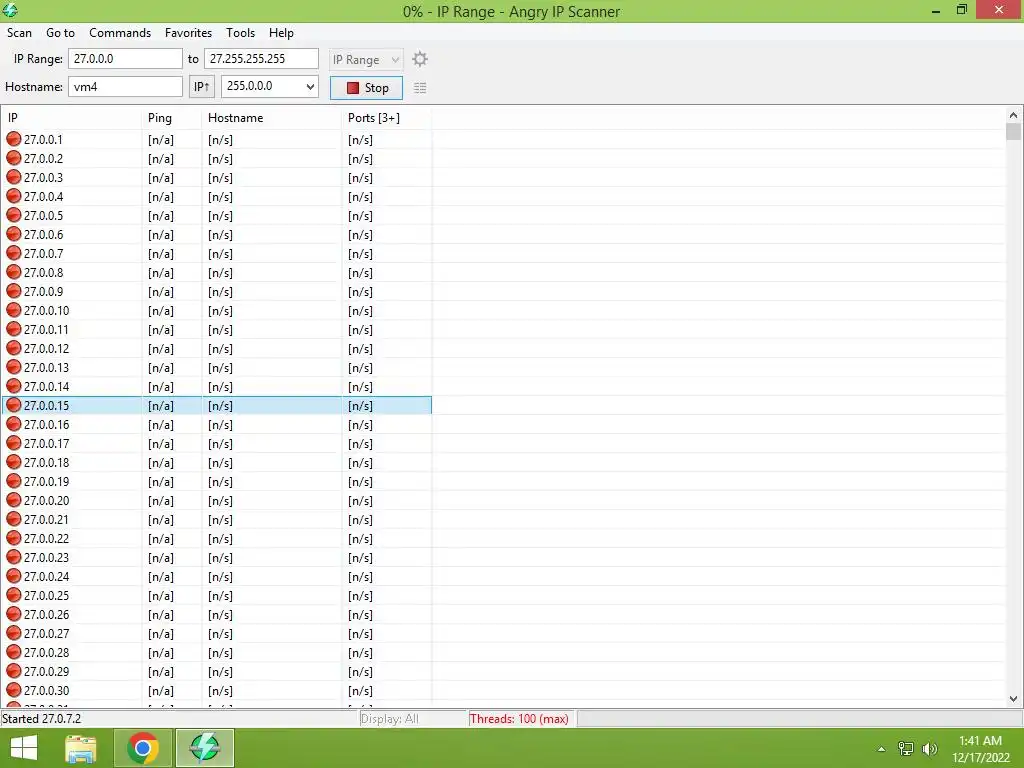
Task: Open the preferences gear icon
Action: pyautogui.click(x=420, y=59)
